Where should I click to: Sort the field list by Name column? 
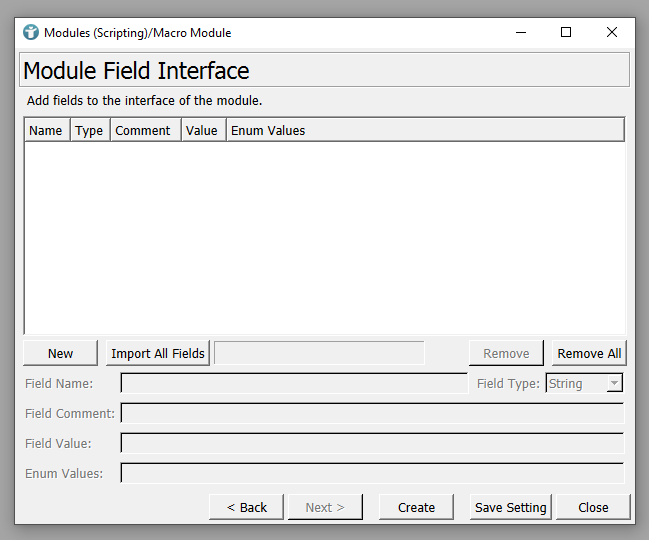pos(46,130)
